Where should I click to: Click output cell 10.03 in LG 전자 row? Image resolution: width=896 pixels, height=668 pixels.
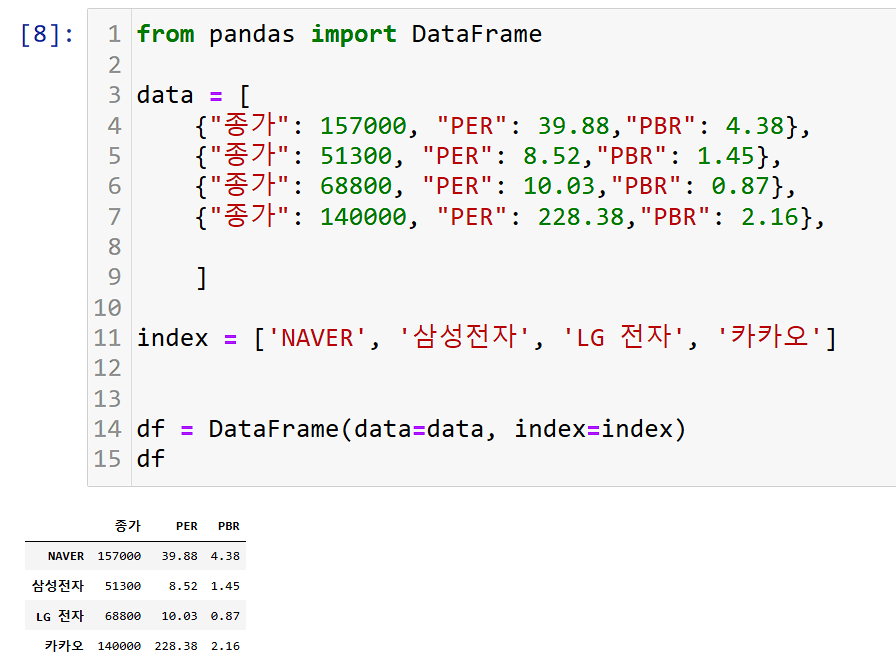(x=179, y=616)
